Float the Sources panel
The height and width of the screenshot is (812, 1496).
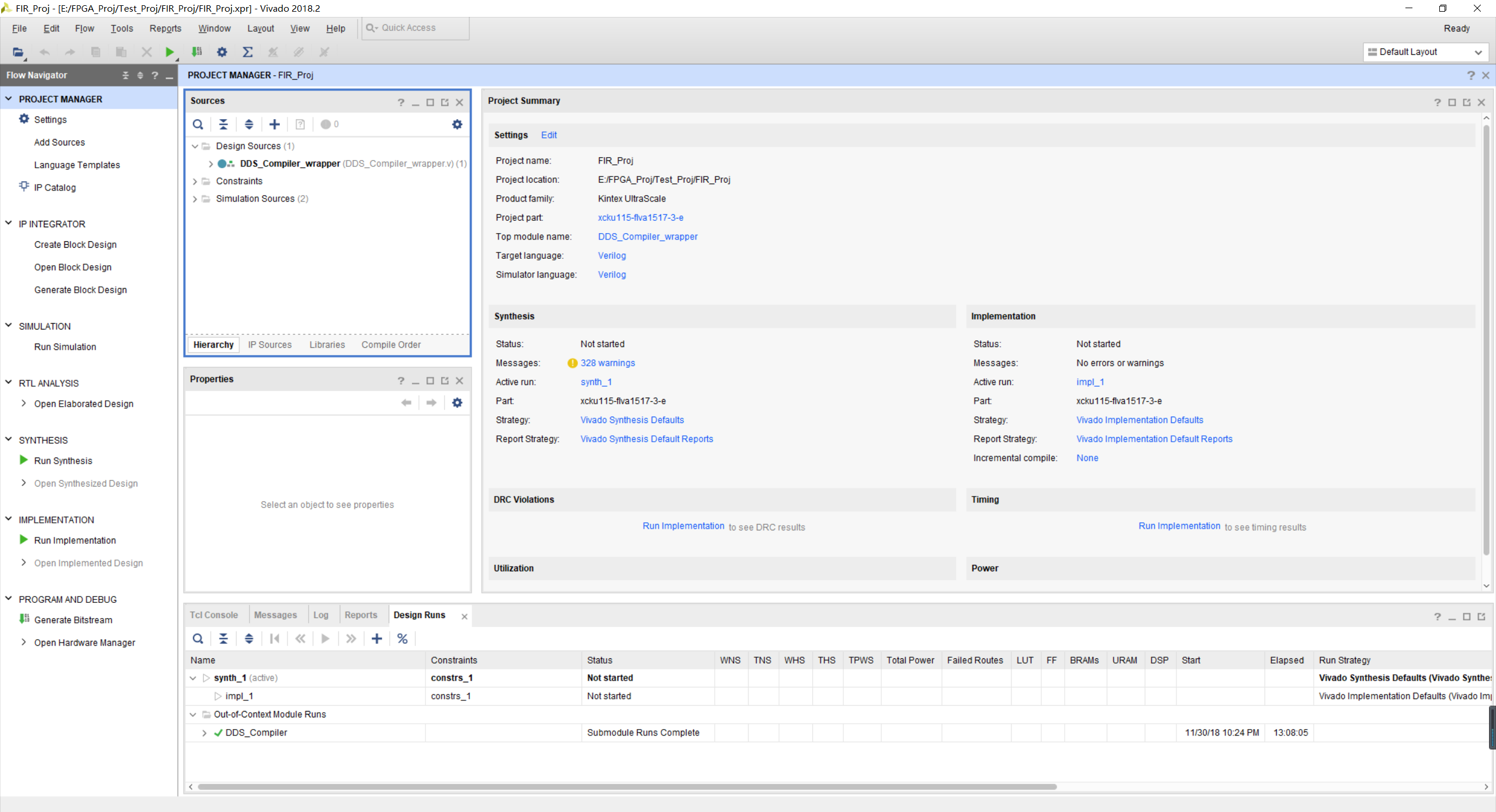[445, 102]
